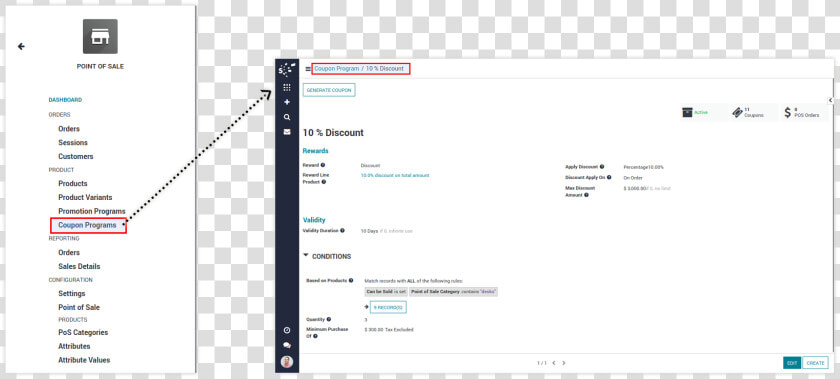
Task: Open Promotion Programs menu item
Action: tap(92, 211)
